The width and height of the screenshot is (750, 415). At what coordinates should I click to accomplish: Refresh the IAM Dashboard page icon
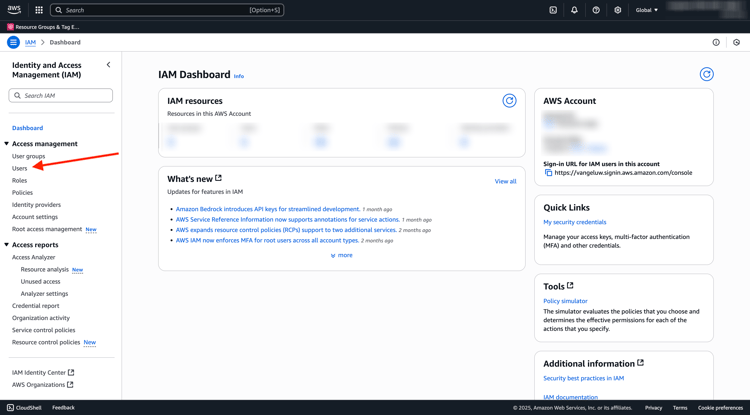(x=706, y=74)
